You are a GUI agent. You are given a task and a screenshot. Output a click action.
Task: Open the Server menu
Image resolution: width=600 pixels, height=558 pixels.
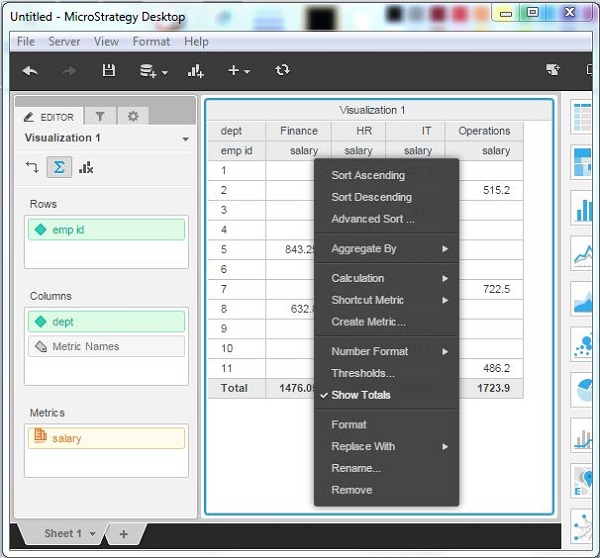tap(64, 41)
